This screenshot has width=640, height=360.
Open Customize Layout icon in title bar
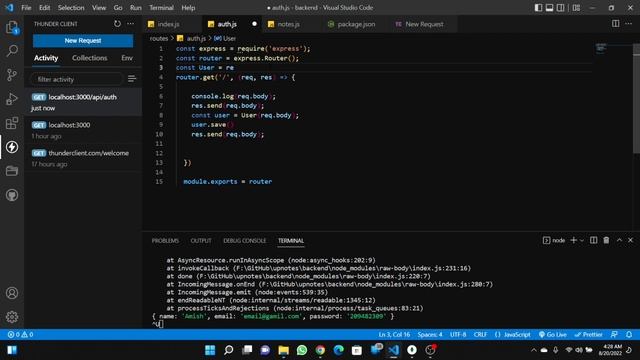pyautogui.click(x=576, y=8)
